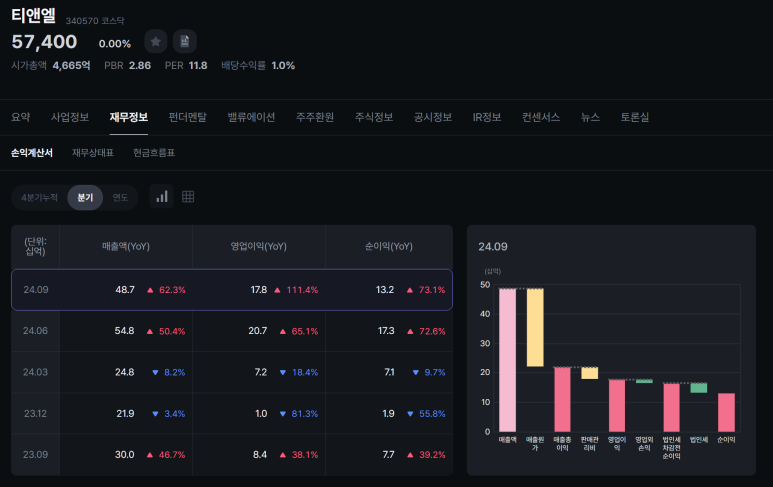773x487 pixels.
Task: Click the 영업이익(YoY) column header
Action: click(x=259, y=246)
